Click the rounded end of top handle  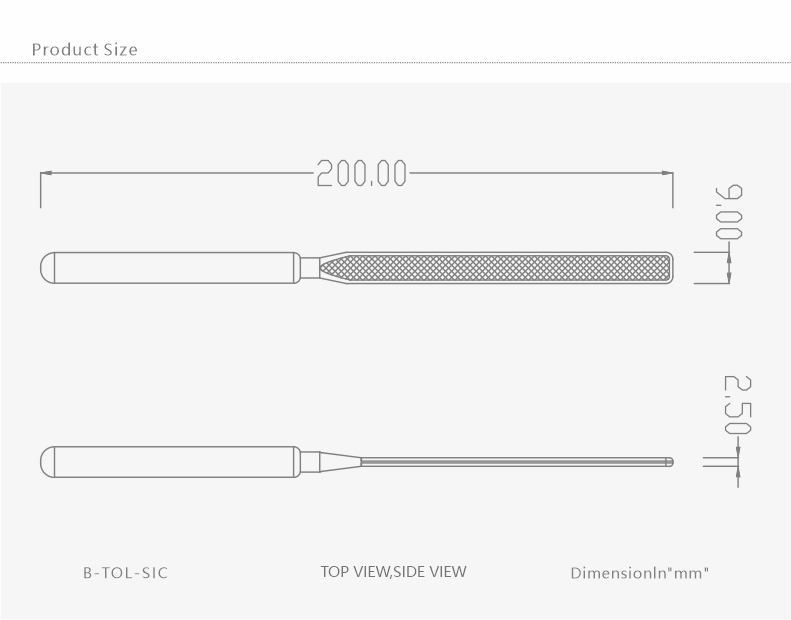(x=47, y=268)
